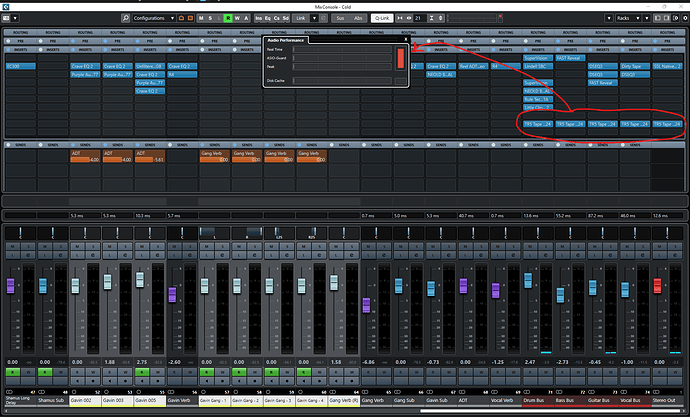The height and width of the screenshot is (417, 690).
Task: Mute the Gavin 002 channel
Action: pos(77,246)
